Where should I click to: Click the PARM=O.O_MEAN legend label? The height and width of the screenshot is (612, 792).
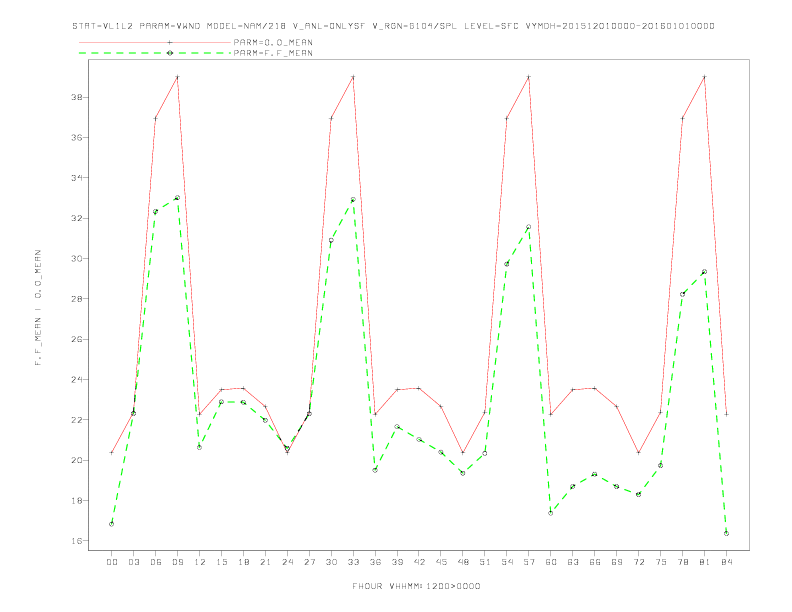point(273,42)
